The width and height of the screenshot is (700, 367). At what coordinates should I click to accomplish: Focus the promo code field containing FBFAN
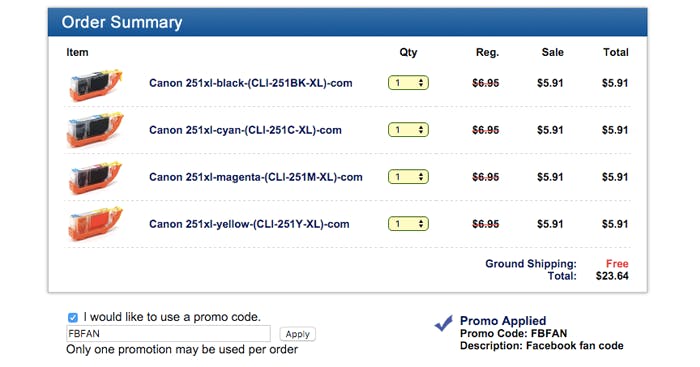[x=168, y=334]
